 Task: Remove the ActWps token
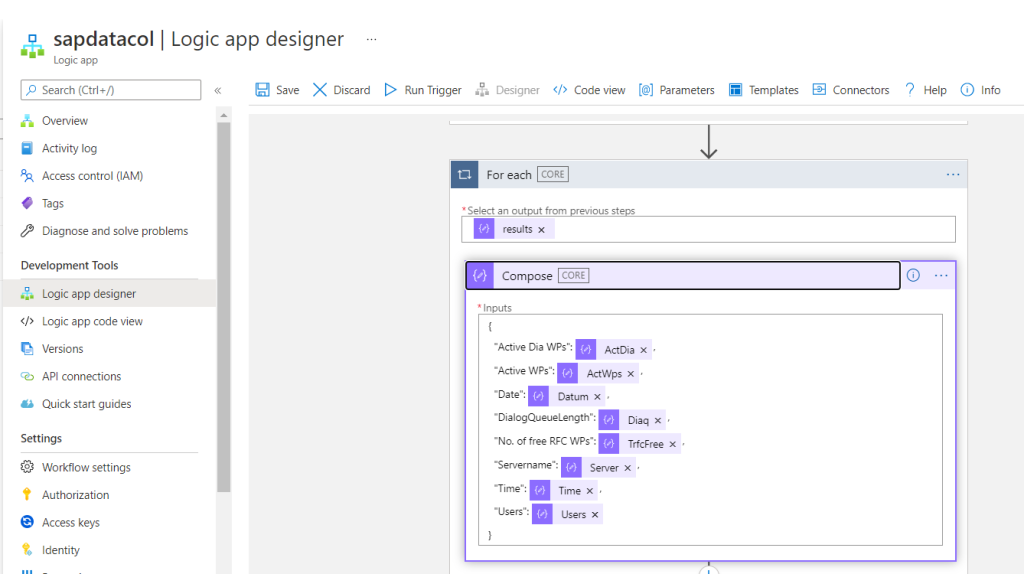point(630,374)
